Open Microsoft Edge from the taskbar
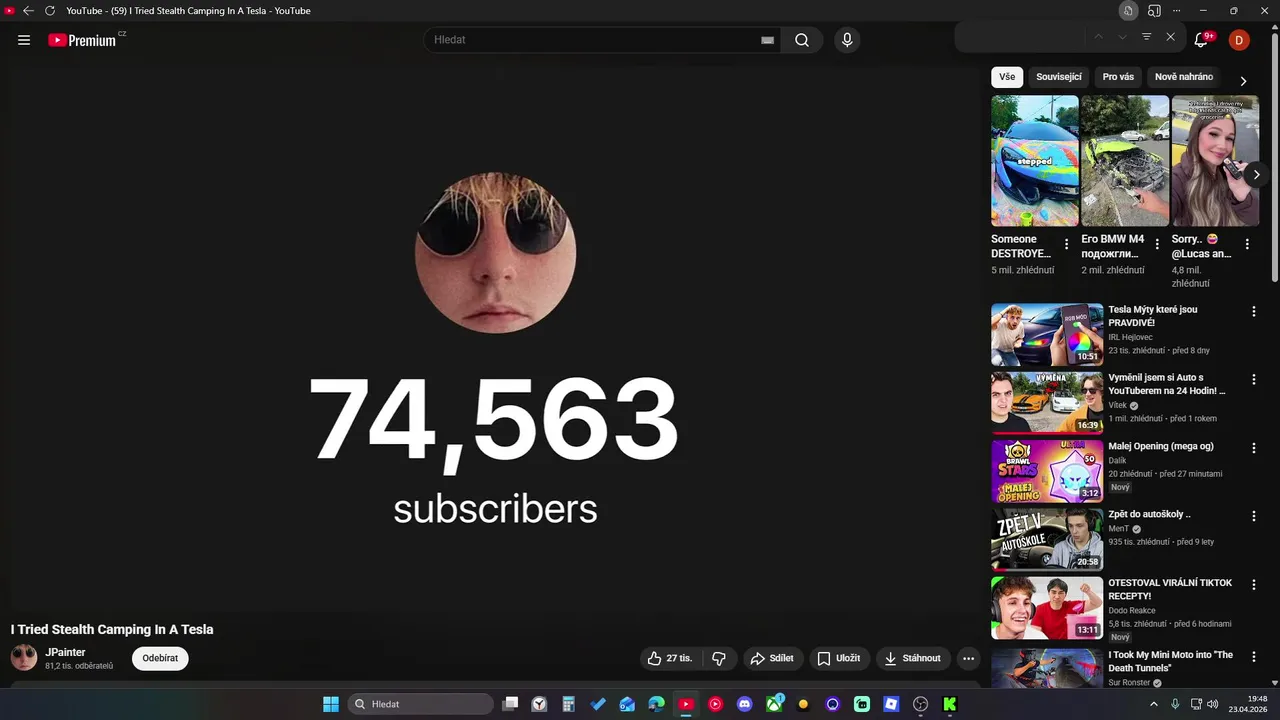The height and width of the screenshot is (720, 1280). [656, 704]
